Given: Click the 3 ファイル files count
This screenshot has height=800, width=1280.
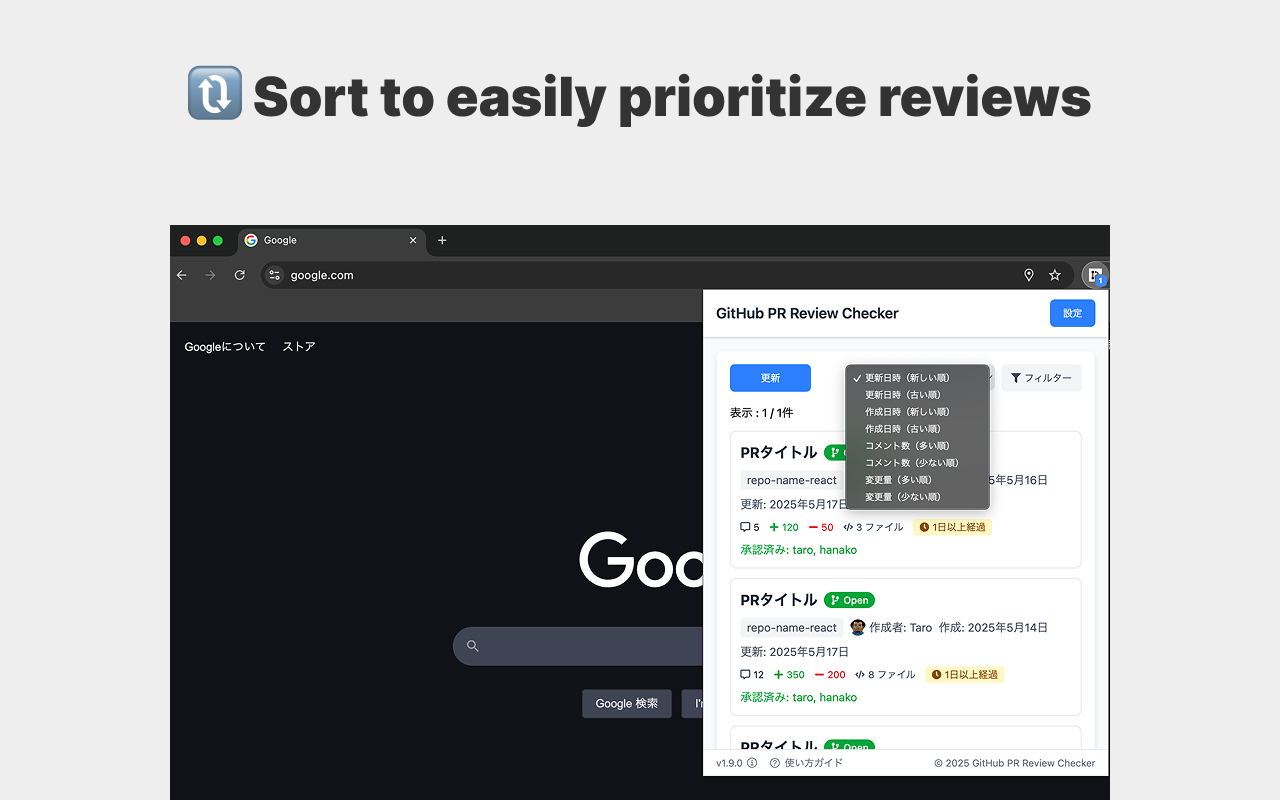Looking at the screenshot, I should (x=873, y=527).
